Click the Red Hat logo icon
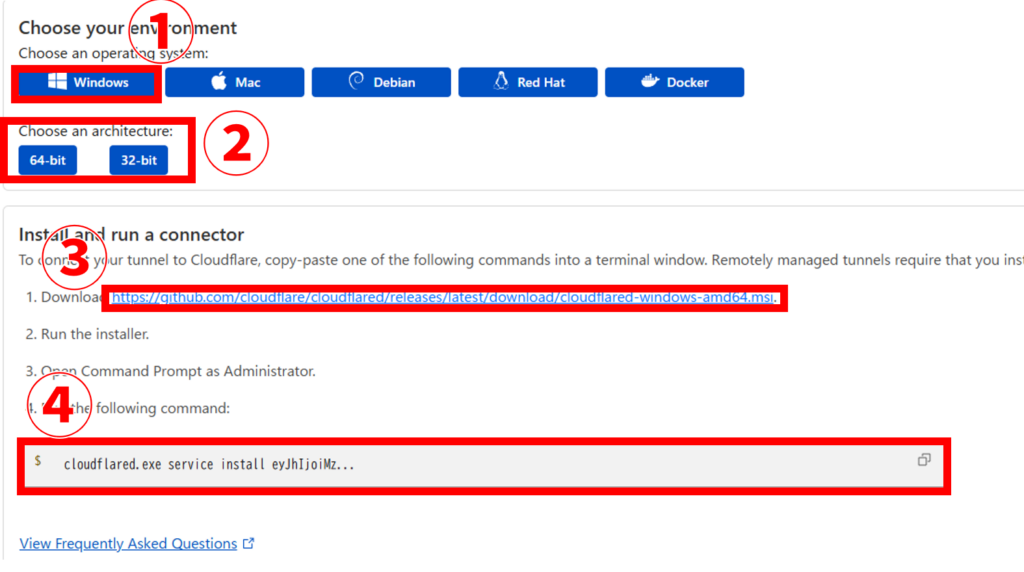1024x572 pixels. pyautogui.click(x=502, y=82)
